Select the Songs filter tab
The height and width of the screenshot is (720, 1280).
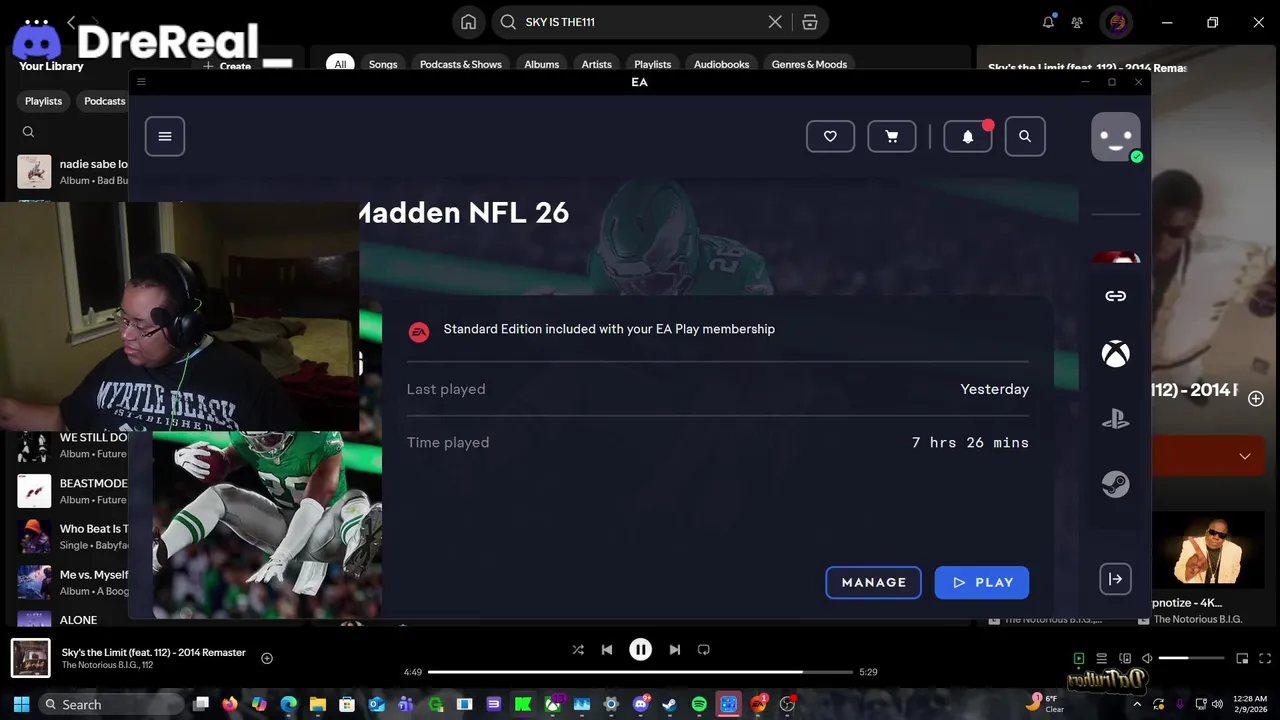(383, 64)
